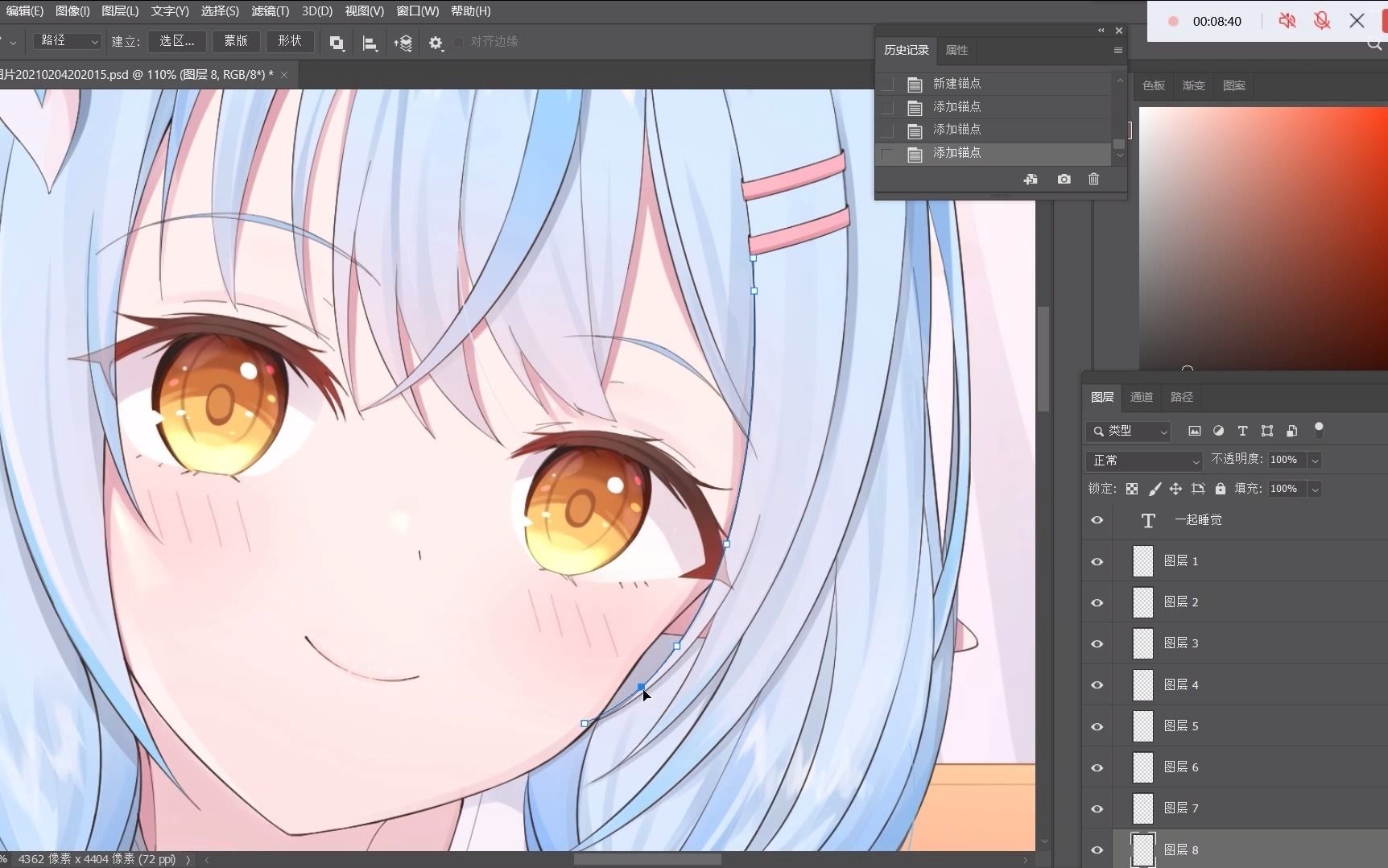The width and height of the screenshot is (1388, 868).
Task: Lock position with move icon
Action: (x=1175, y=489)
